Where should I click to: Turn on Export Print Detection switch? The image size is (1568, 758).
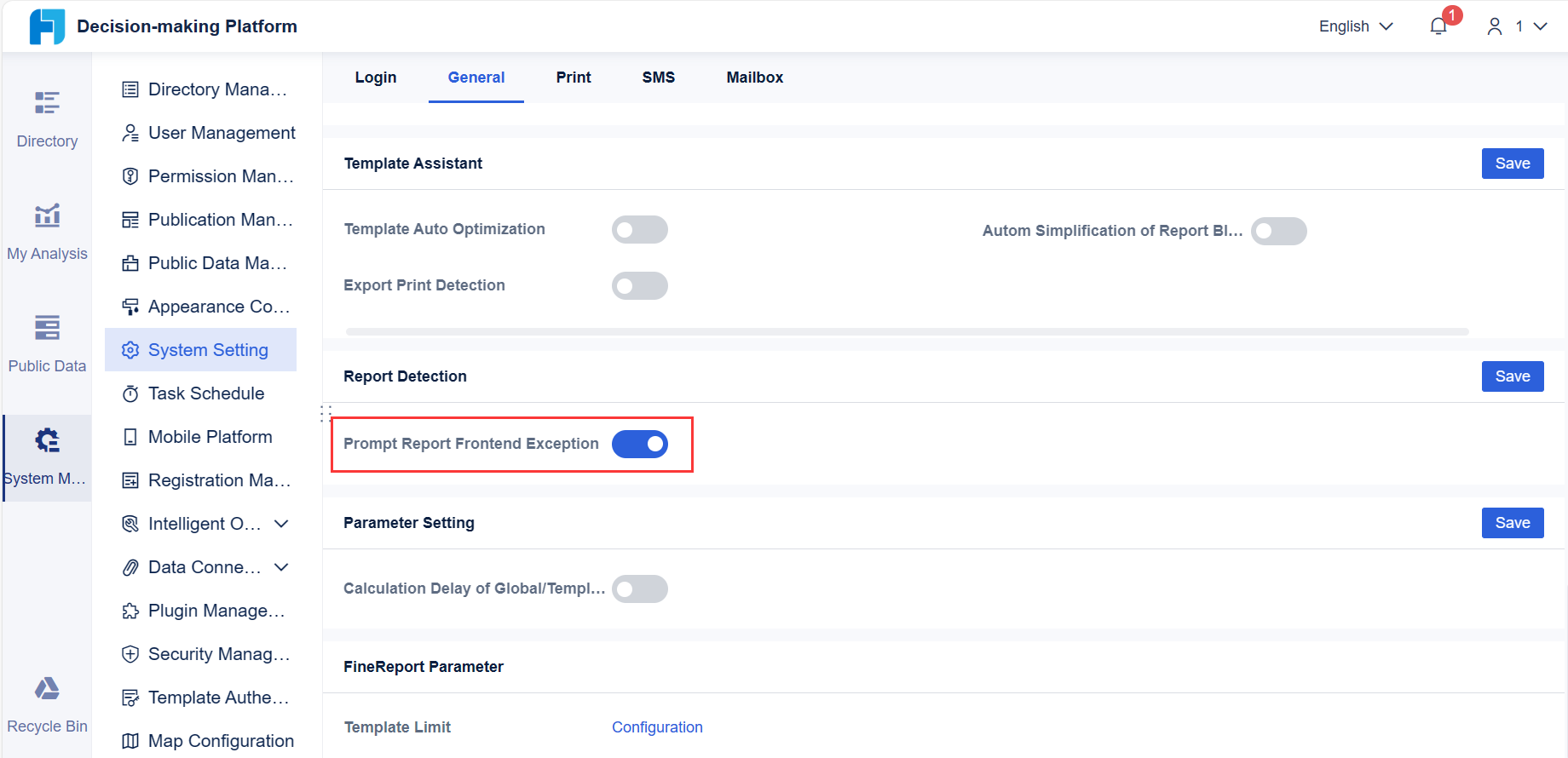639,286
